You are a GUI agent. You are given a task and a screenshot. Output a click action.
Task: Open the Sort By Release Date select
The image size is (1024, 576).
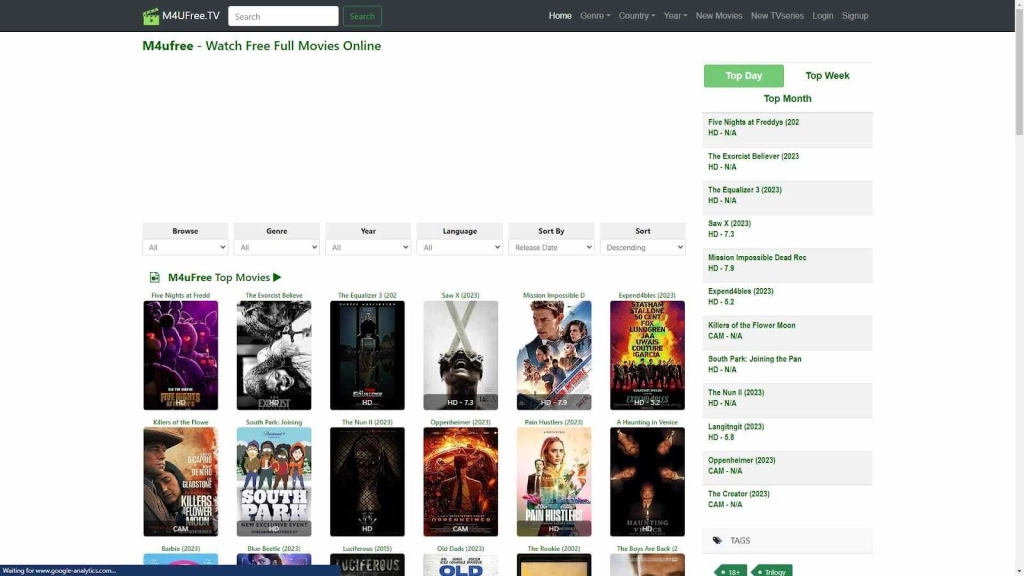(551, 248)
